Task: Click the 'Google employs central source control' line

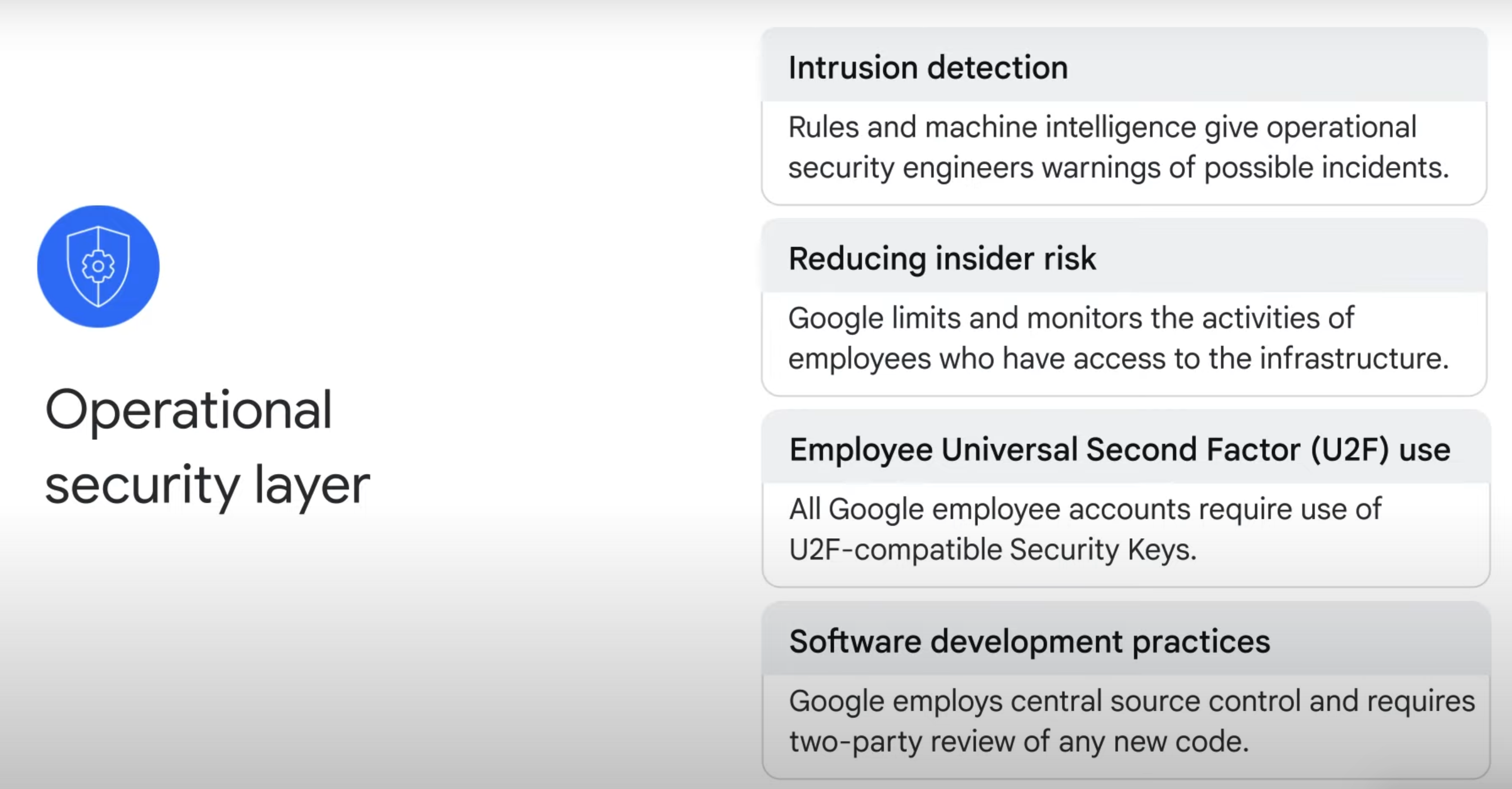Action: click(x=1131, y=701)
